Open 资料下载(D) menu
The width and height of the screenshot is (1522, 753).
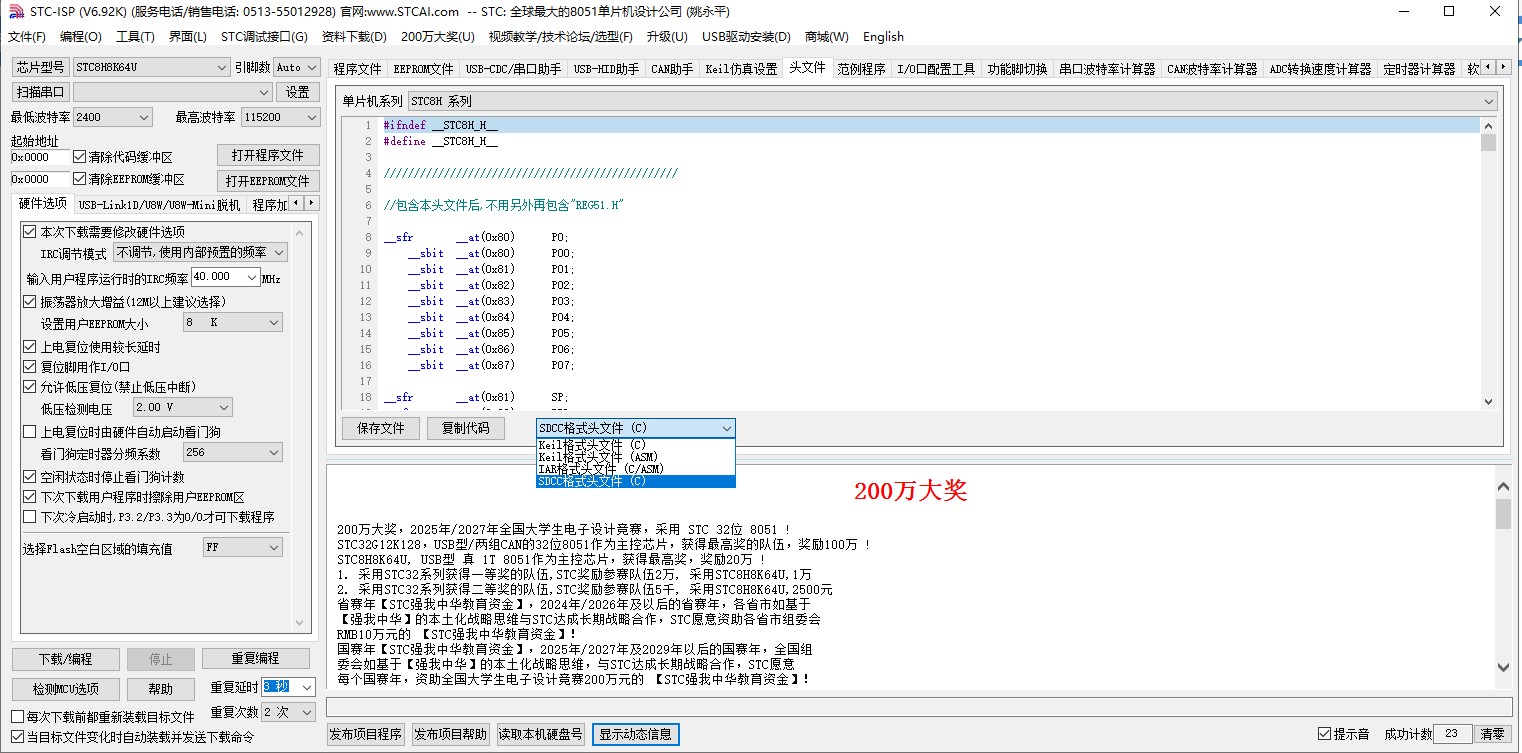tap(354, 37)
